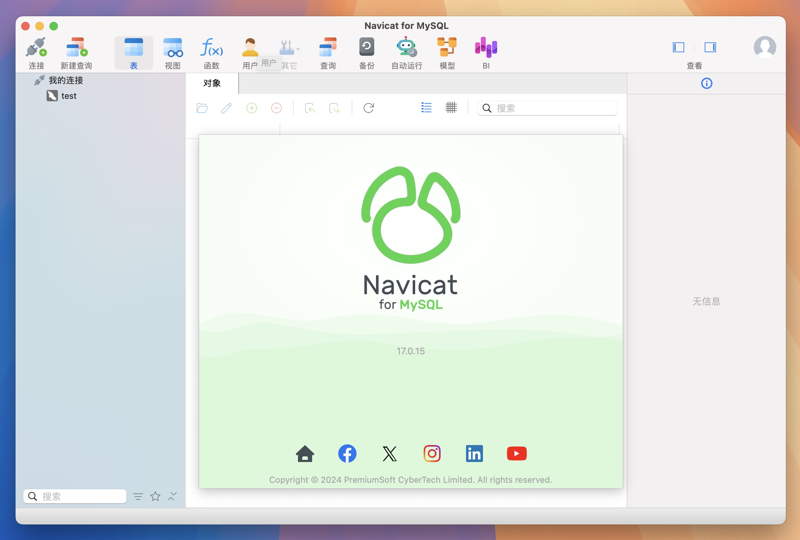
Task: Open the BI toolbar icon
Action: (486, 53)
